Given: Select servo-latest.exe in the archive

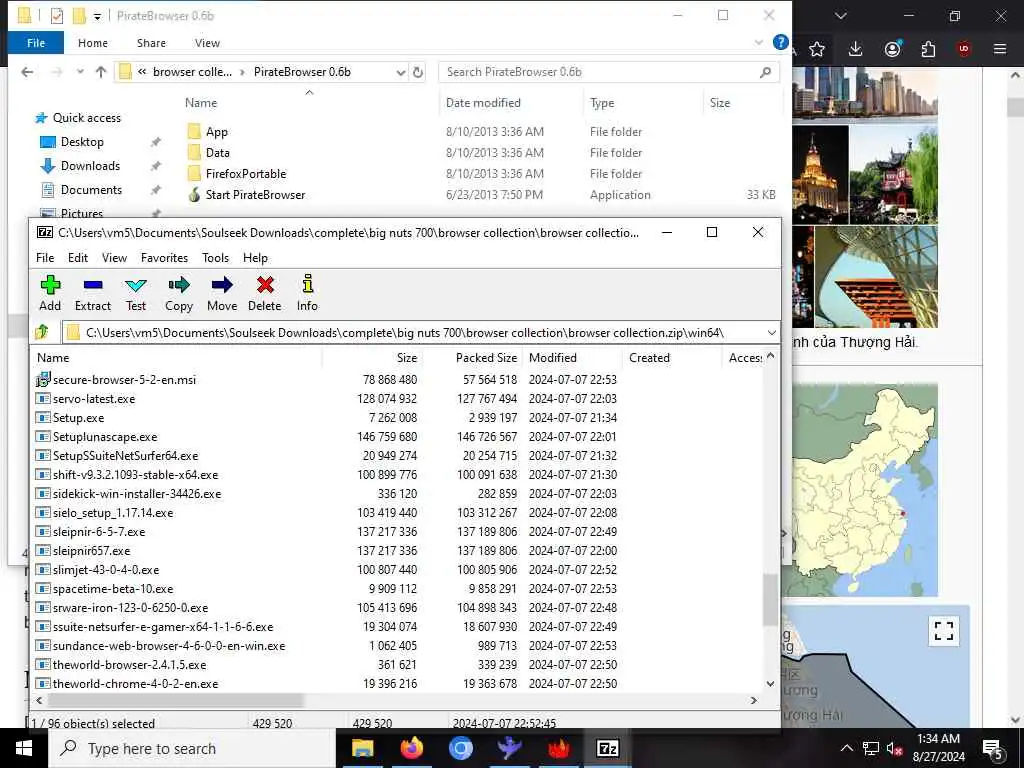Looking at the screenshot, I should point(94,398).
